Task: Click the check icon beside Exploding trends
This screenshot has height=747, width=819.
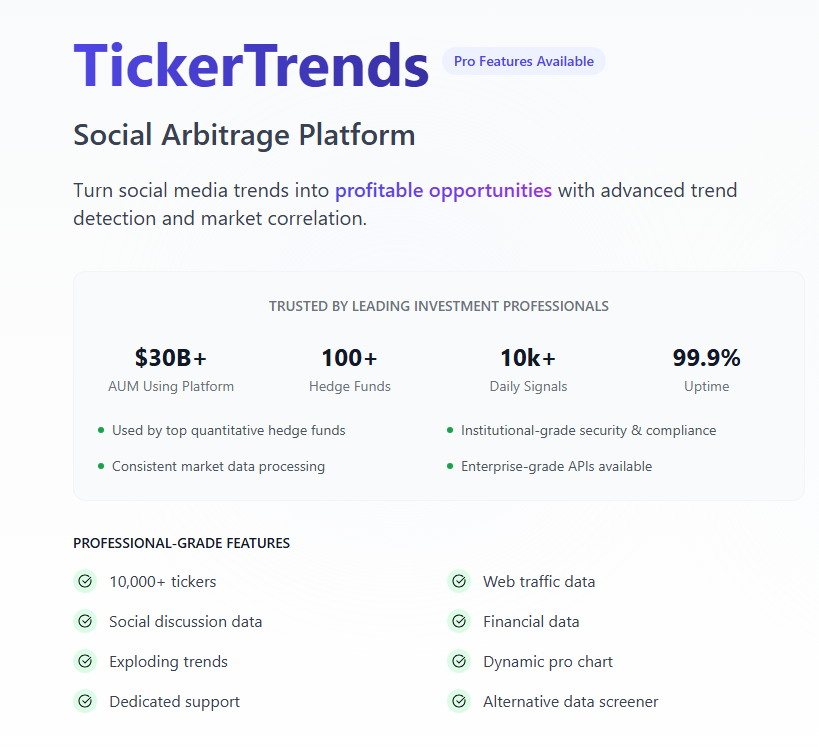Action: (x=85, y=661)
